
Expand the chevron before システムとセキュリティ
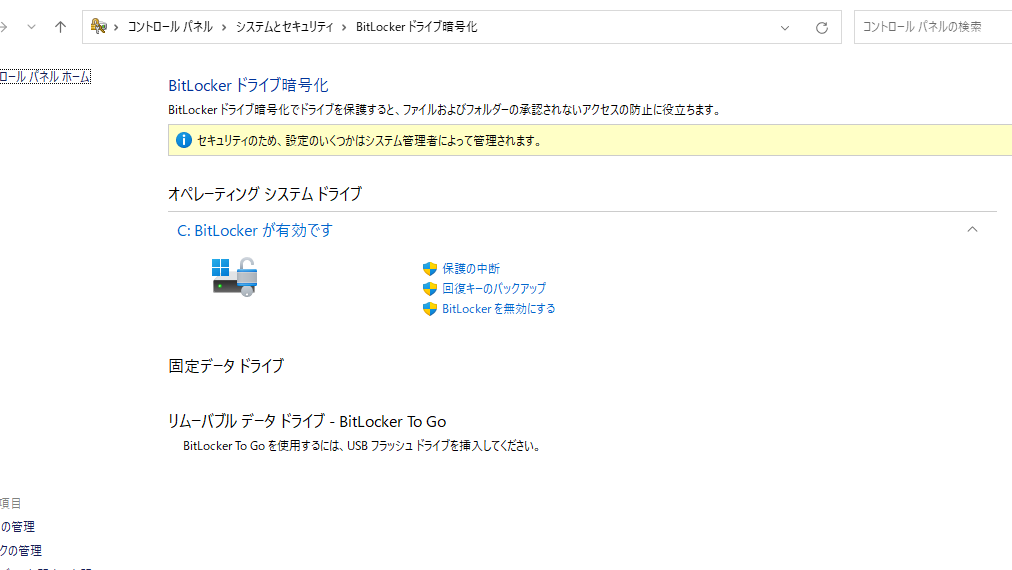coord(224,27)
